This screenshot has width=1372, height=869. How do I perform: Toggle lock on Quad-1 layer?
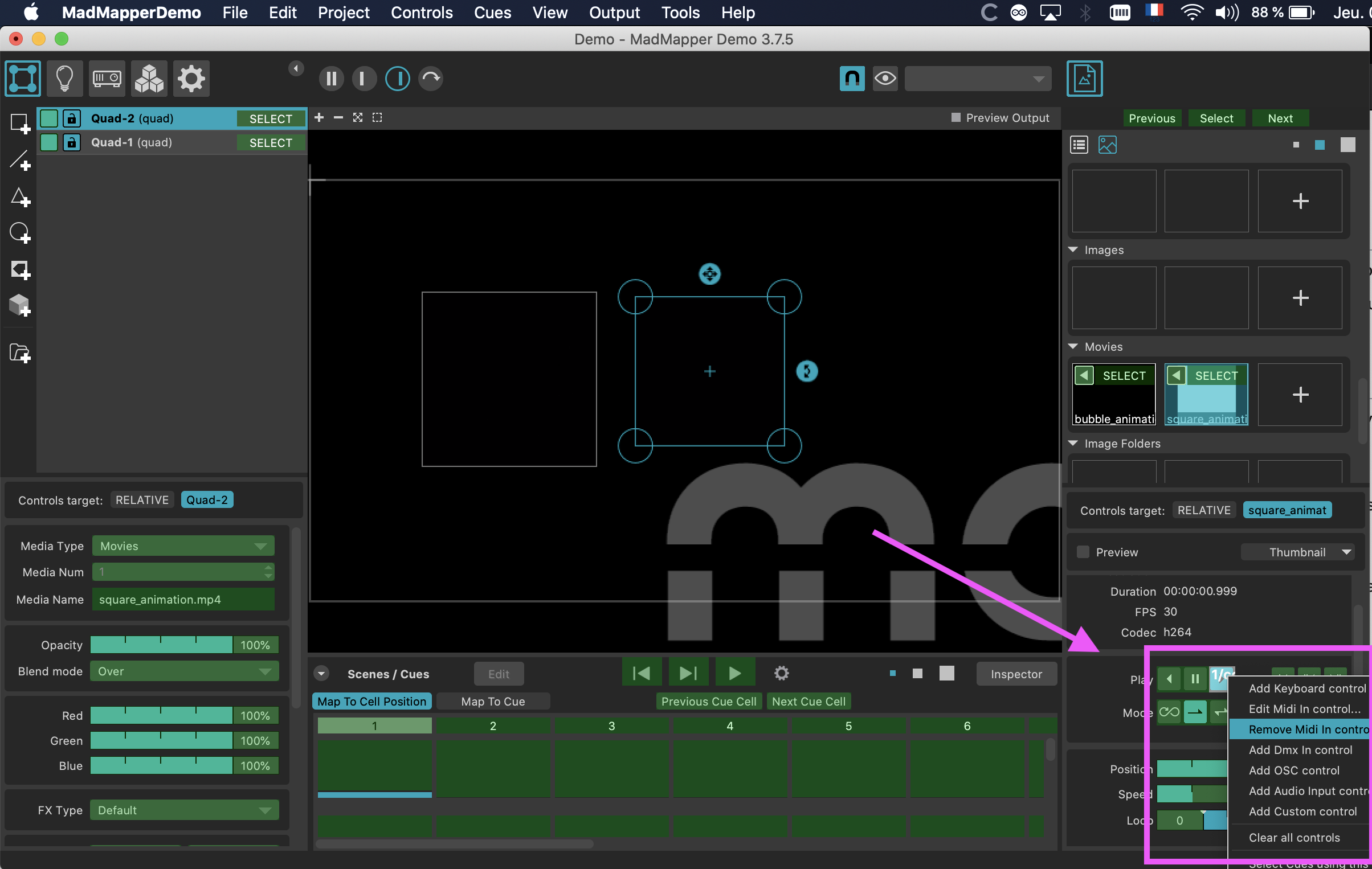click(x=71, y=142)
